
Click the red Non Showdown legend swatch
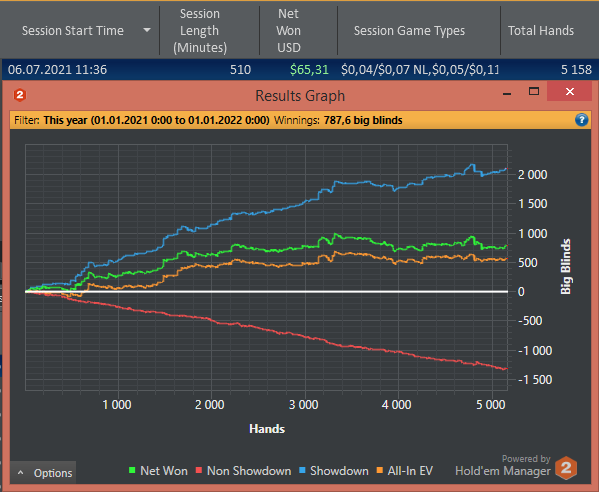[x=199, y=471]
